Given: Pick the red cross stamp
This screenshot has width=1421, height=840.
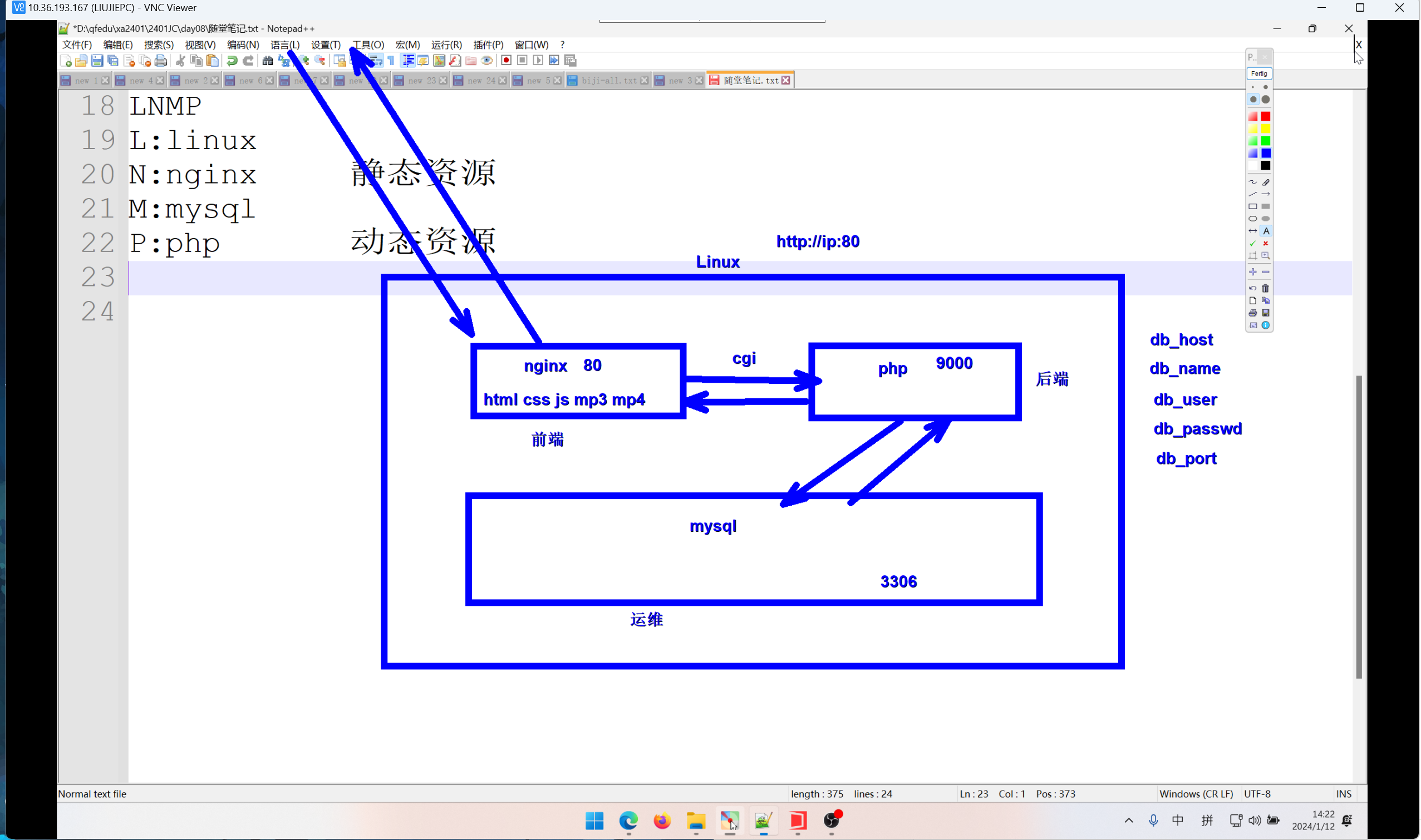Looking at the screenshot, I should click(x=1265, y=244).
